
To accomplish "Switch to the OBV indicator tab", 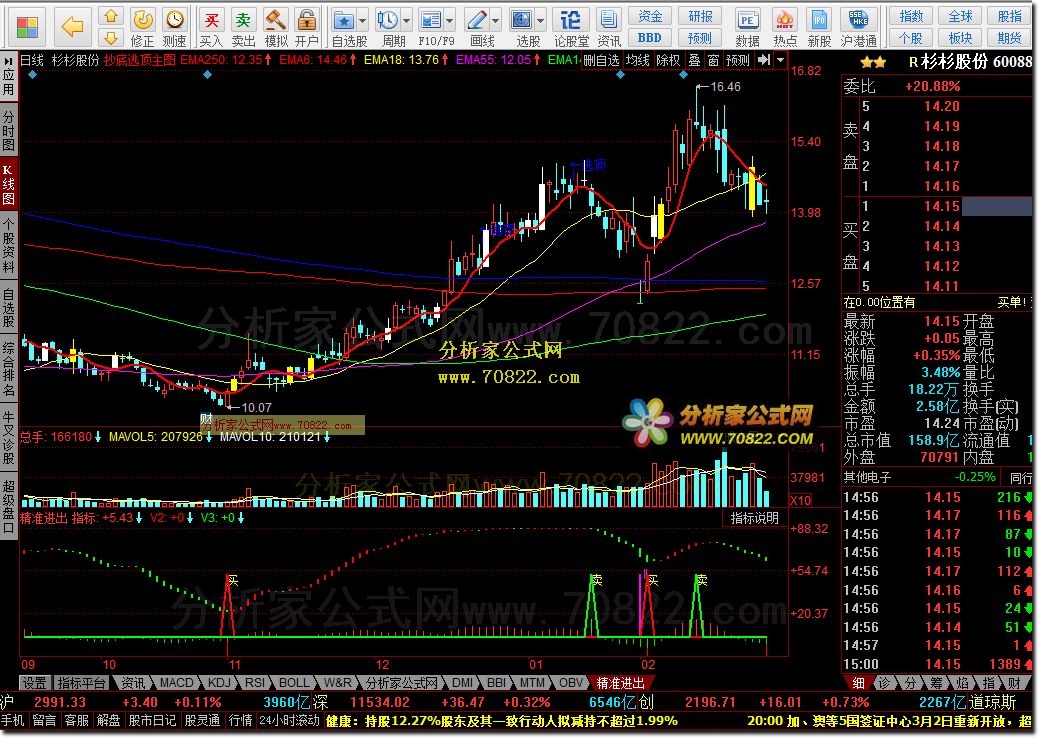I will [570, 683].
